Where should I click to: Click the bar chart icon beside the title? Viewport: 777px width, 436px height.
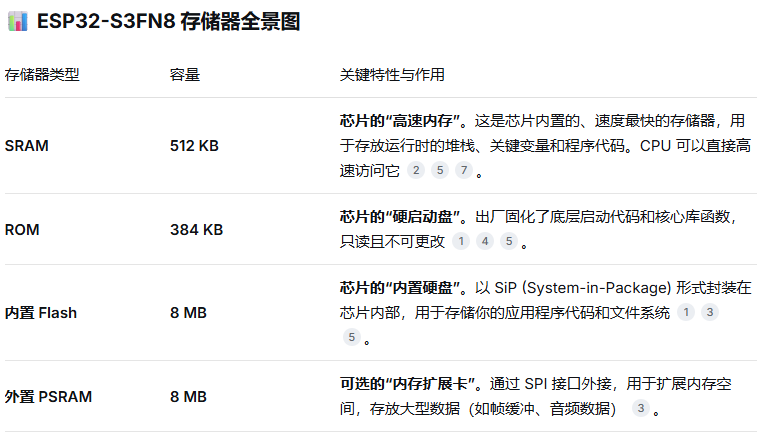point(16,23)
